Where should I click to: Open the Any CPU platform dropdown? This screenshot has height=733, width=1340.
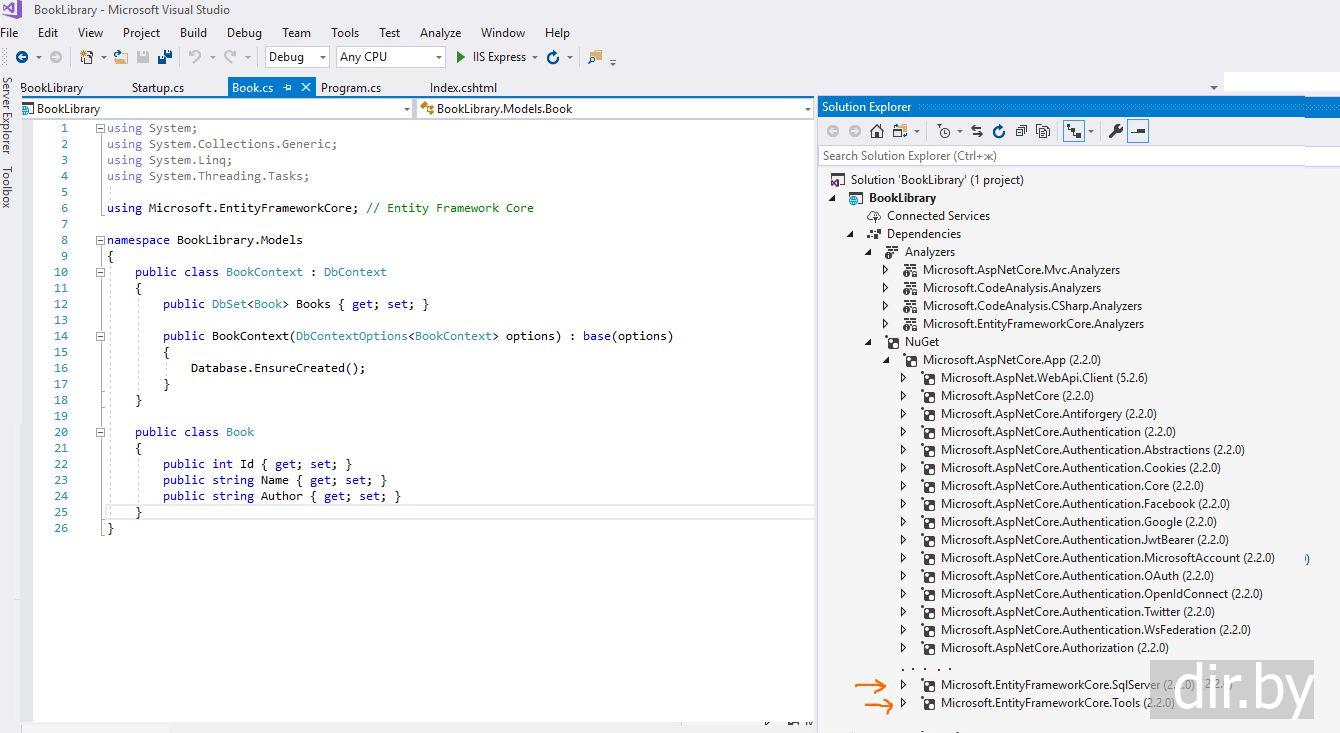pyautogui.click(x=390, y=57)
